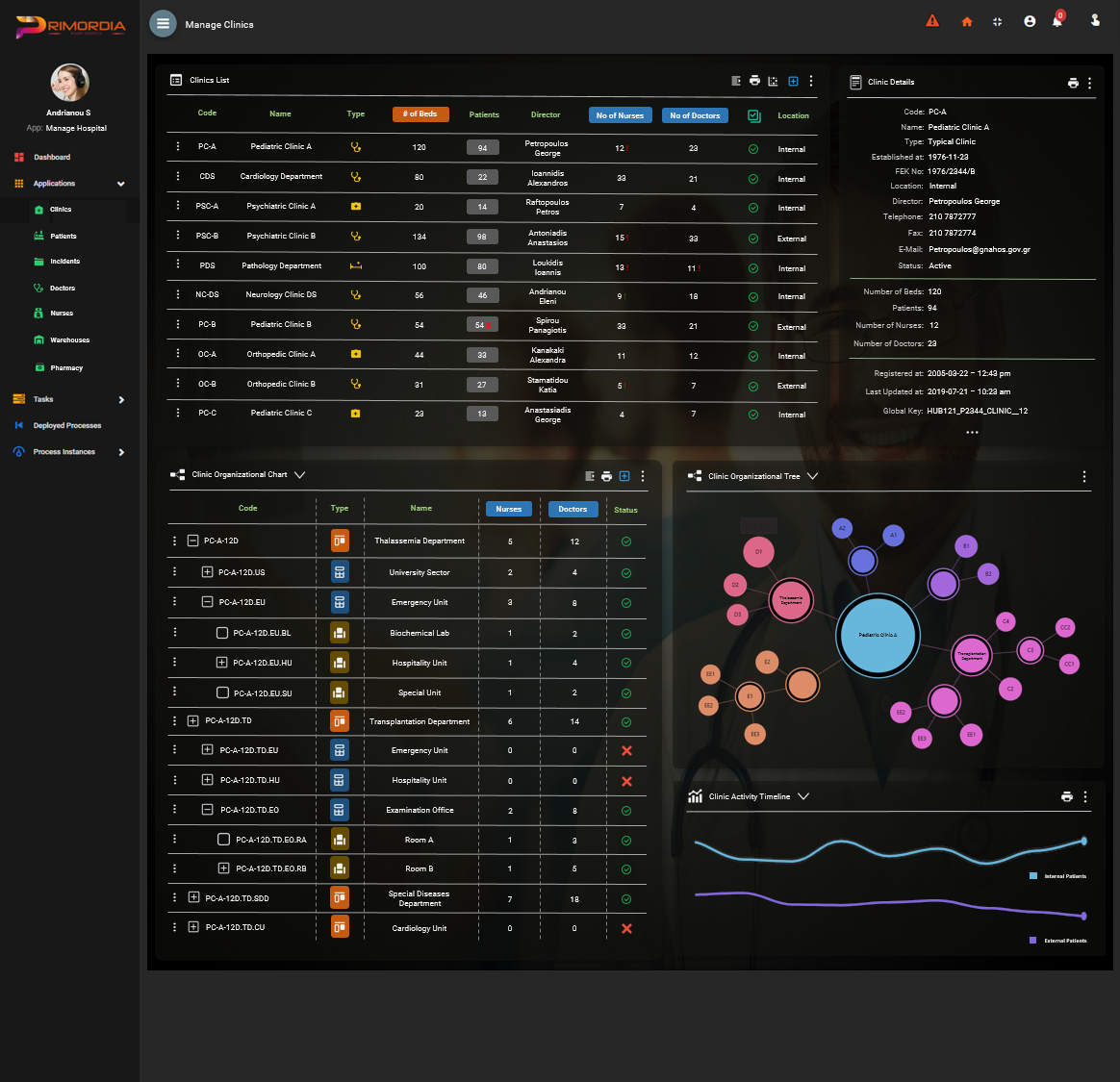Click the Pediatric Clinic A center node

click(878, 635)
